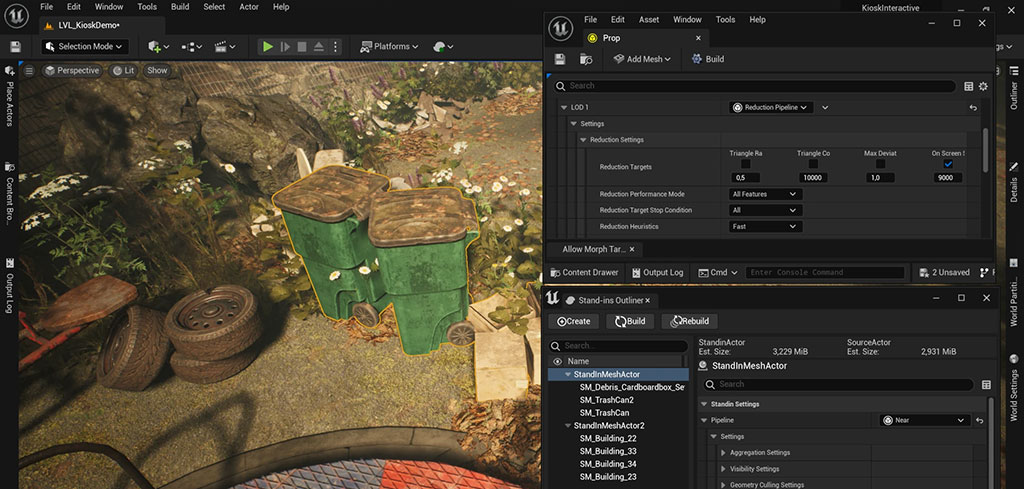1024x489 pixels.
Task: Open the Build menu in main editor
Action: click(180, 7)
